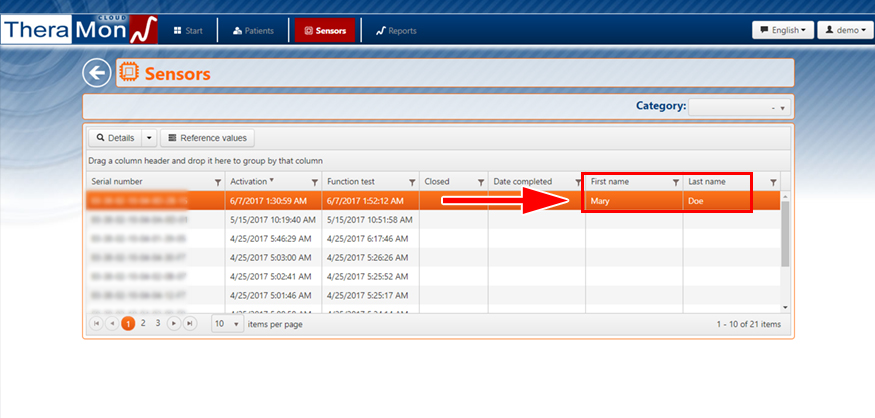Click the Last name filter icon
Viewport: 875px width, 418px height.
coord(773,182)
